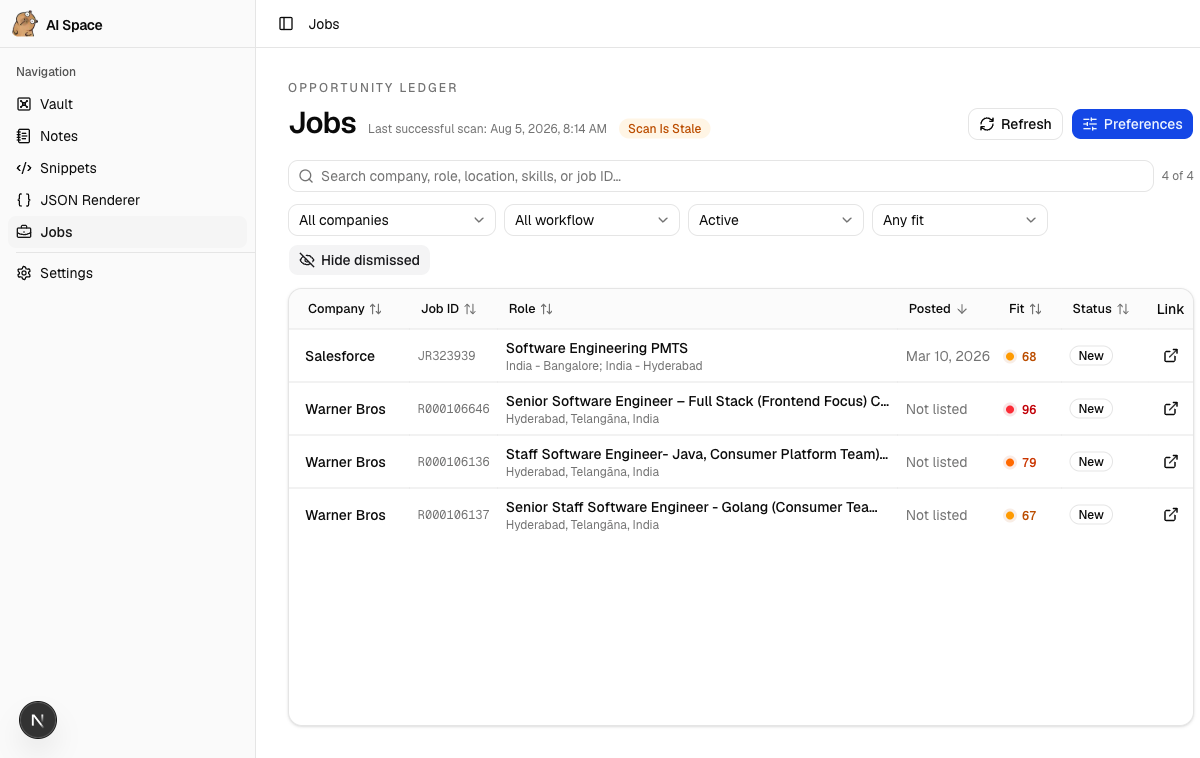Click New status badge for R000106137
Viewport: 1200px width, 758px height.
[1091, 515]
